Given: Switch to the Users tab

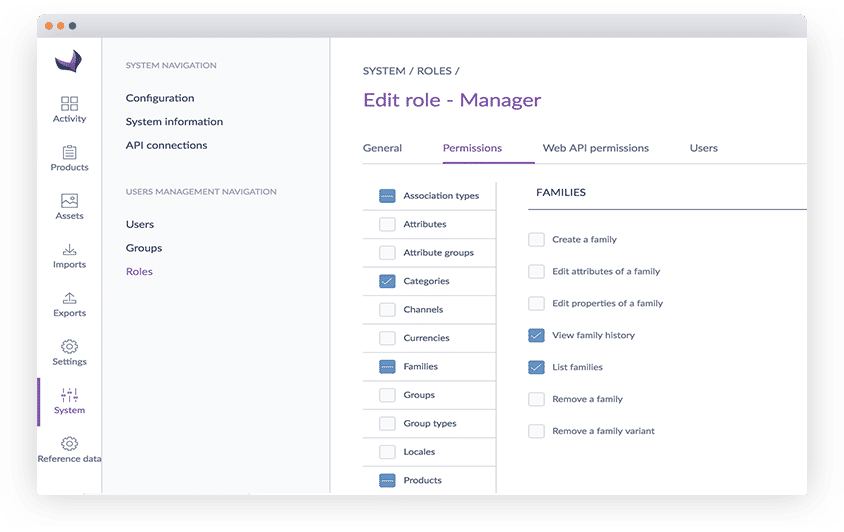Looking at the screenshot, I should [x=703, y=148].
